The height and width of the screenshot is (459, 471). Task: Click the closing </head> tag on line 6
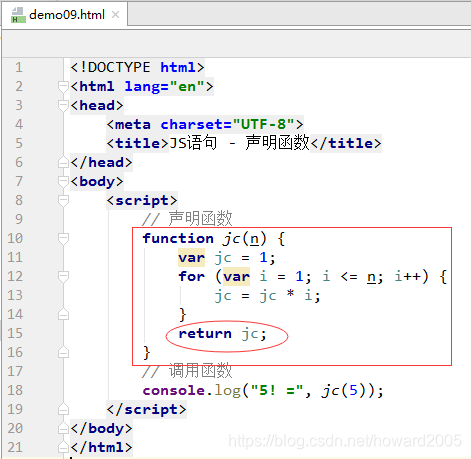coord(101,163)
